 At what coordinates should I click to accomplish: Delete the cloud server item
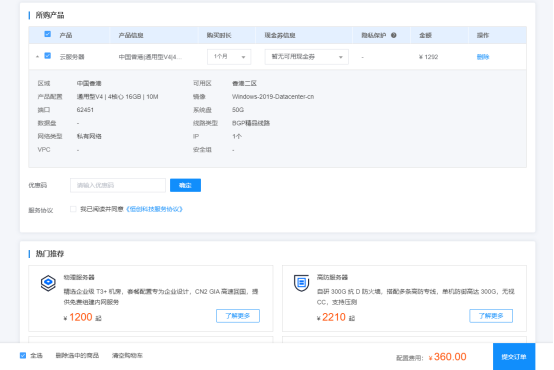pos(483,57)
